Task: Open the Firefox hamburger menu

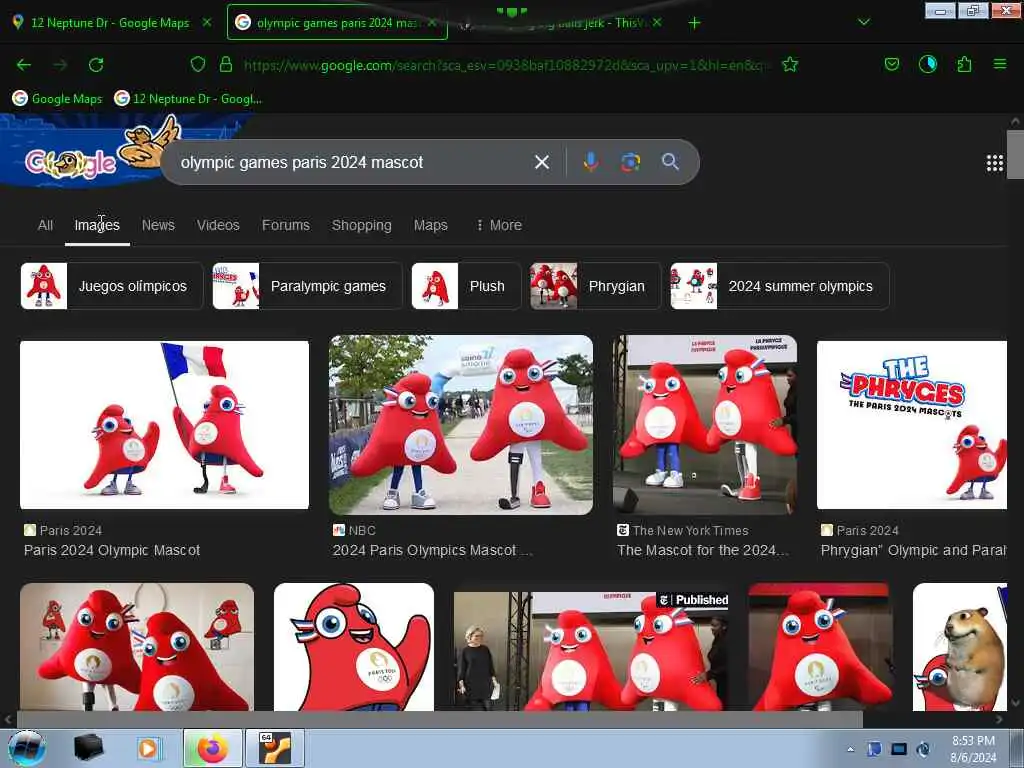Action: pyautogui.click(x=1000, y=64)
